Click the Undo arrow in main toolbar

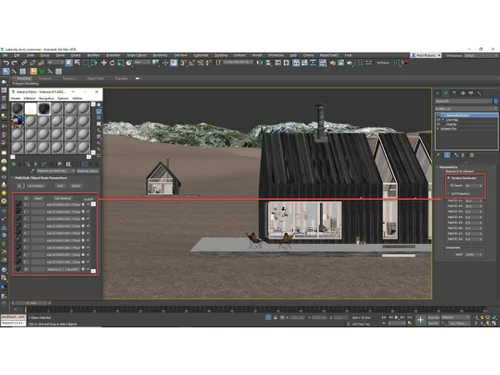(x=6, y=63)
